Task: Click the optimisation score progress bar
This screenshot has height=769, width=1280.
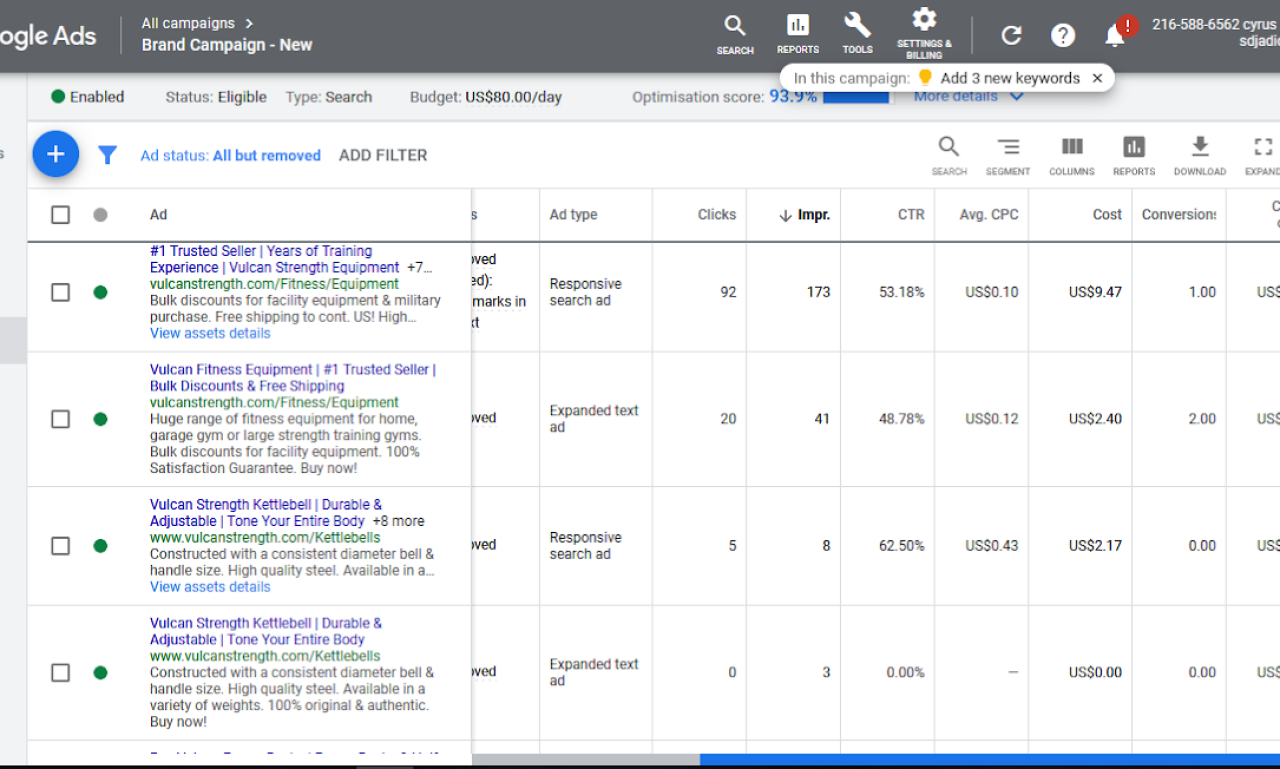Action: (x=856, y=97)
